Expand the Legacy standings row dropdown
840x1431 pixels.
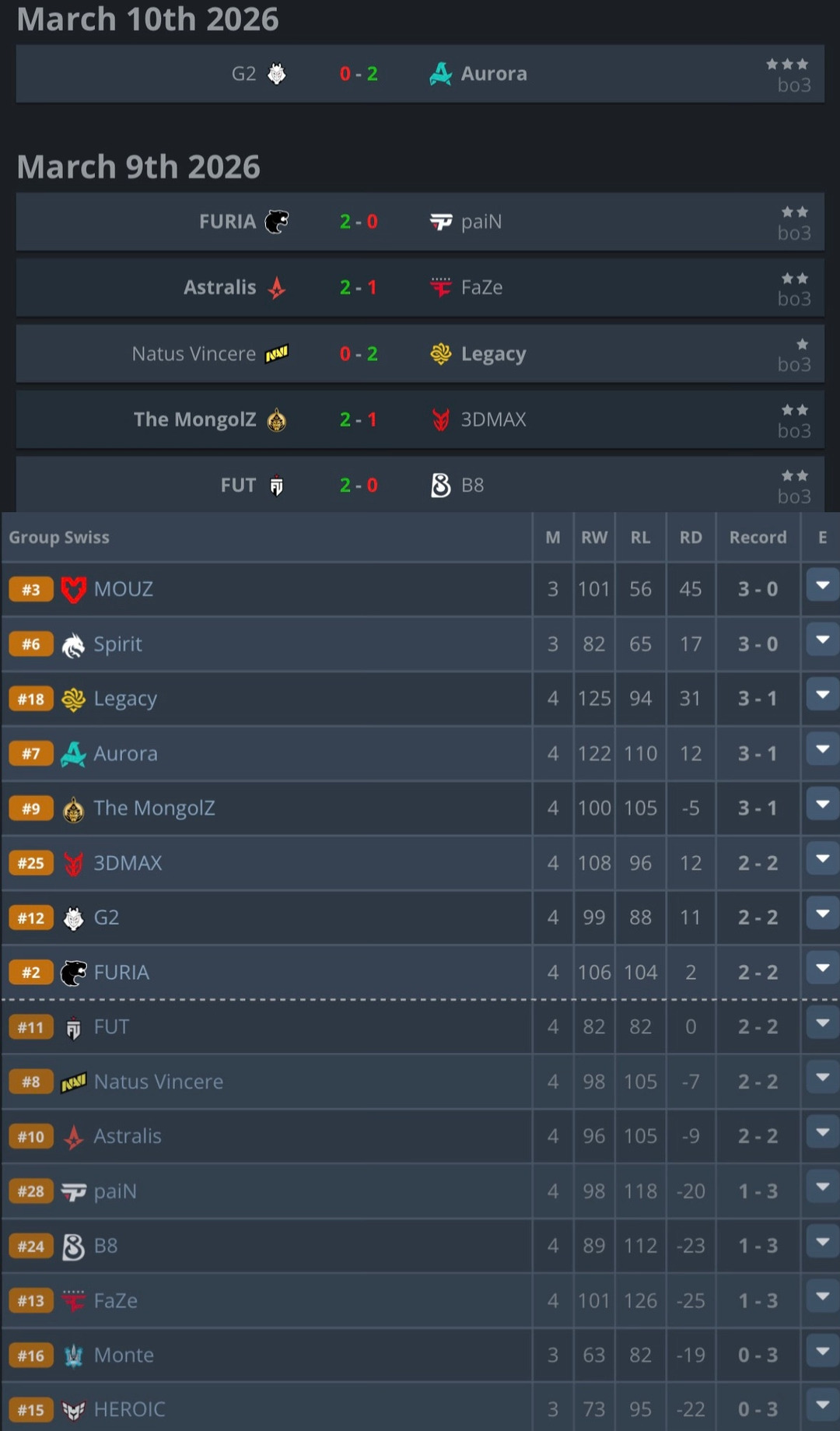822,695
